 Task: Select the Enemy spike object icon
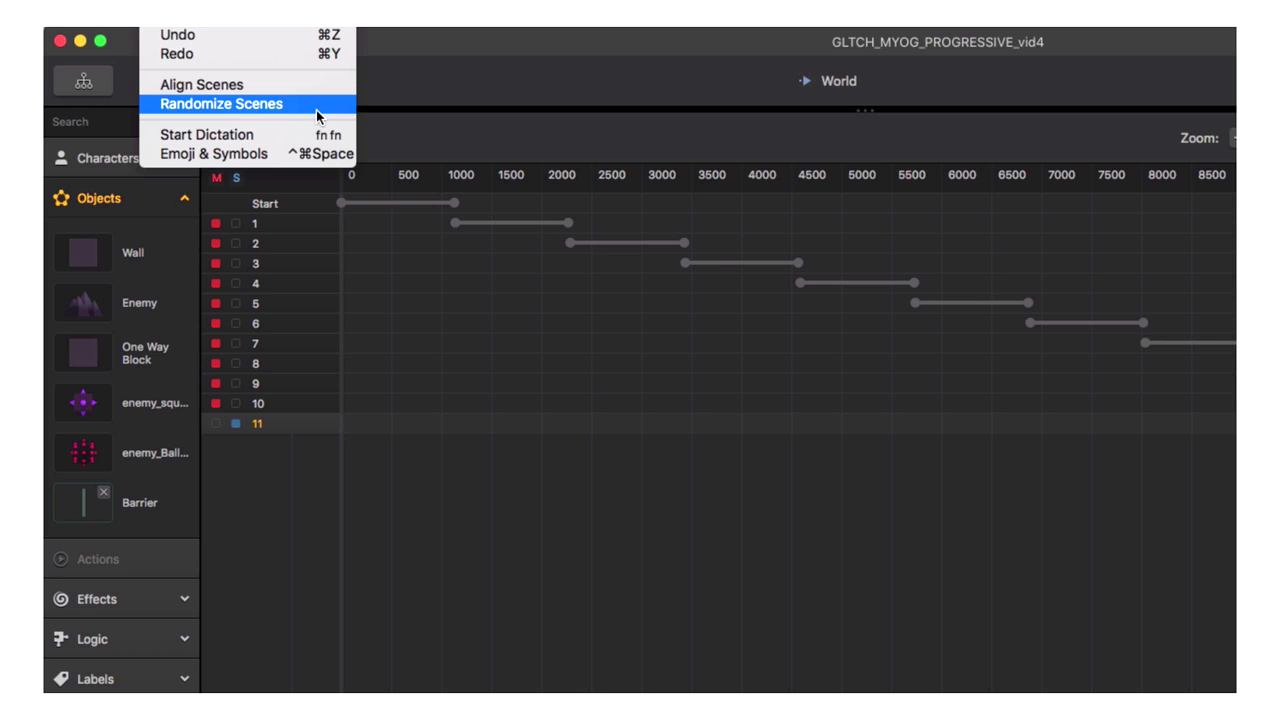[x=83, y=303]
